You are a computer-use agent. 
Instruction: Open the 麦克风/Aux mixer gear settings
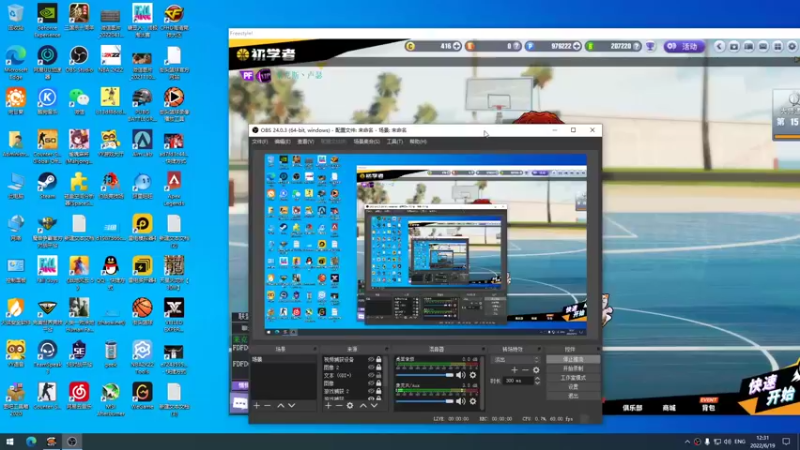pos(472,401)
